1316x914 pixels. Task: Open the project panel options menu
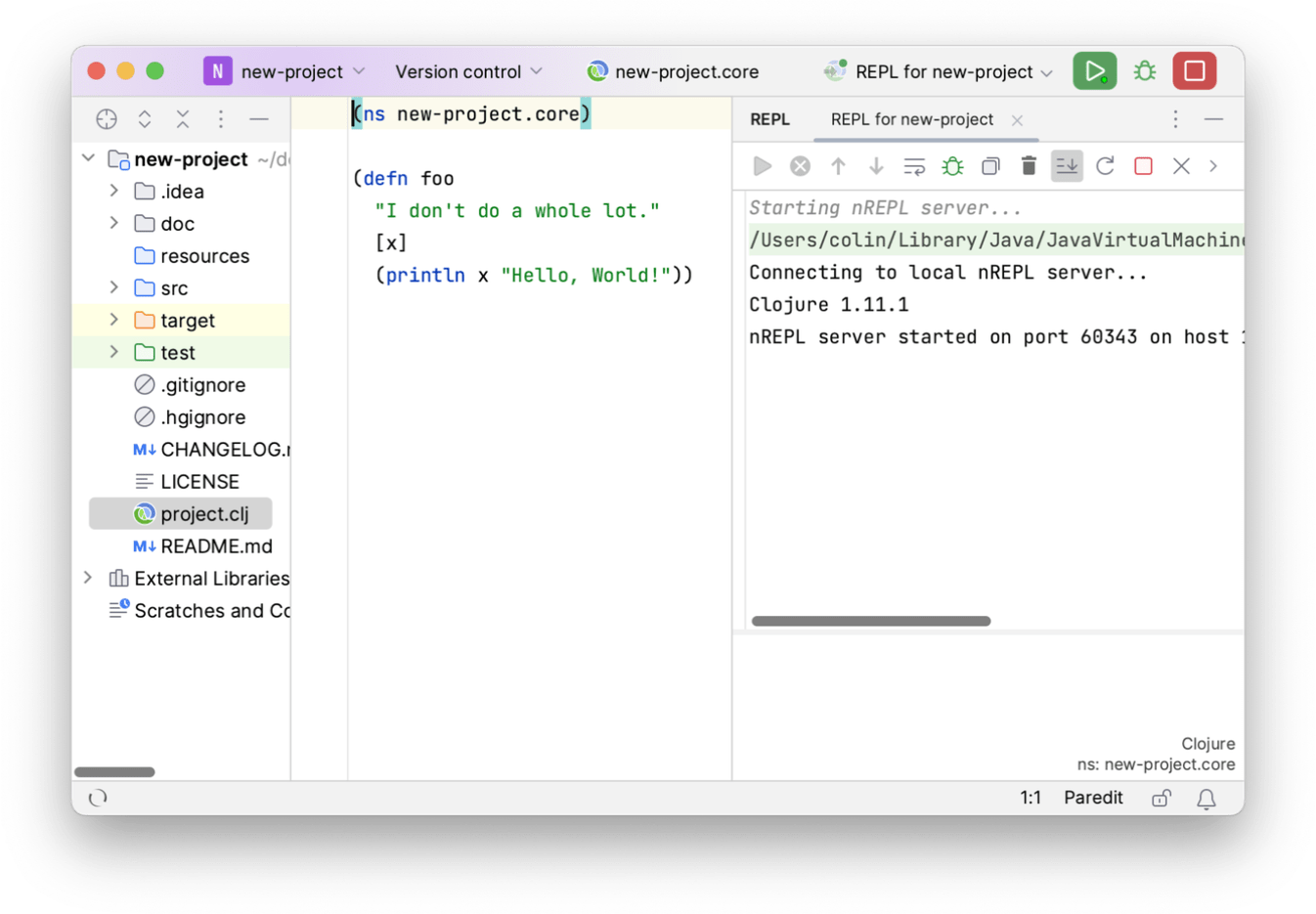pyautogui.click(x=221, y=119)
